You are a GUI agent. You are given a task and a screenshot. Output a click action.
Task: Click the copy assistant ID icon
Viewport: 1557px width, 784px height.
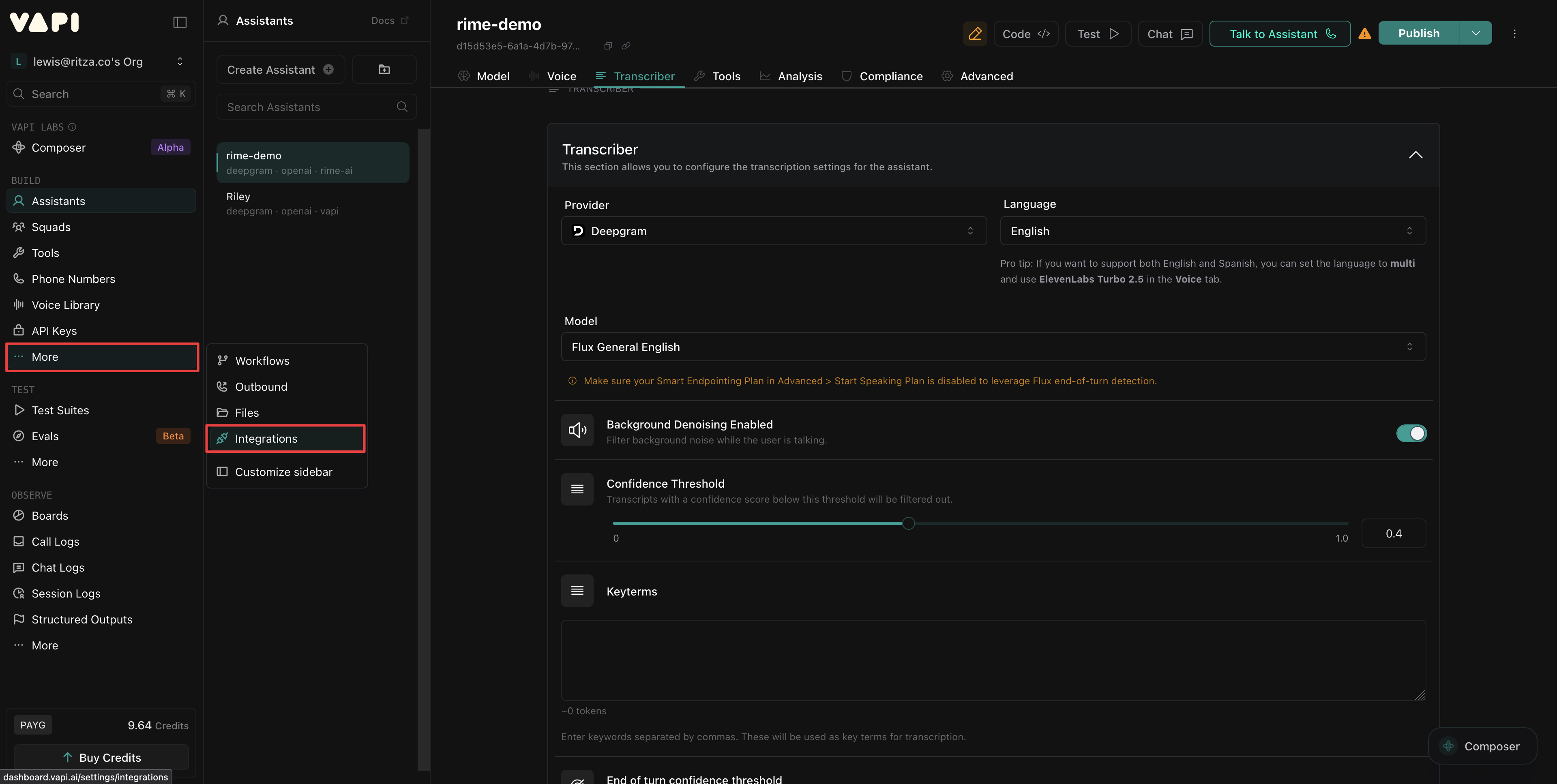pos(608,46)
